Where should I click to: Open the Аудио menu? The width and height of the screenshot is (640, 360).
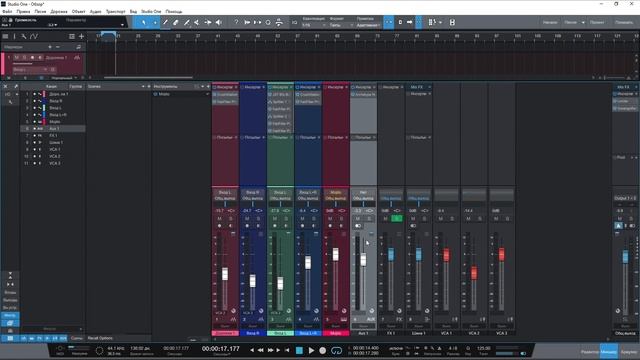95,11
